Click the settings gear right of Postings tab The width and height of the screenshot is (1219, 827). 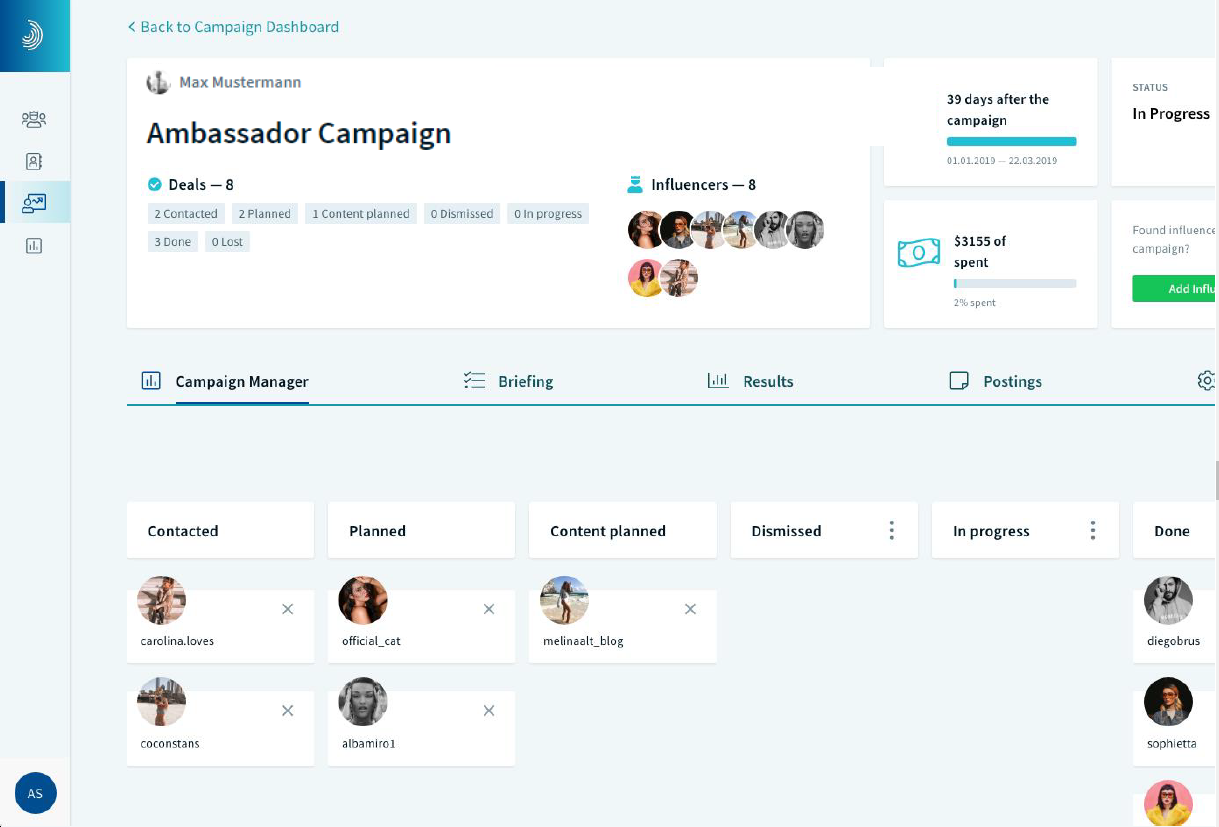pyautogui.click(x=1206, y=381)
